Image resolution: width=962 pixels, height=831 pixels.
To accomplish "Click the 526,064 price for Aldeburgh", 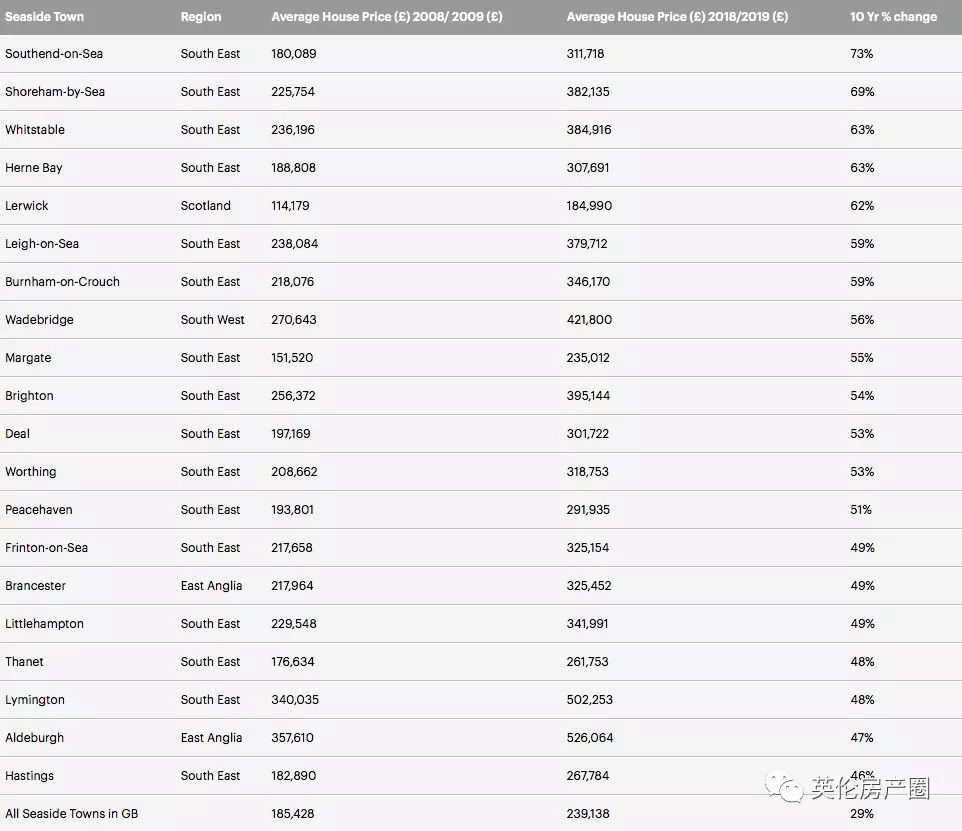I will [x=590, y=738].
